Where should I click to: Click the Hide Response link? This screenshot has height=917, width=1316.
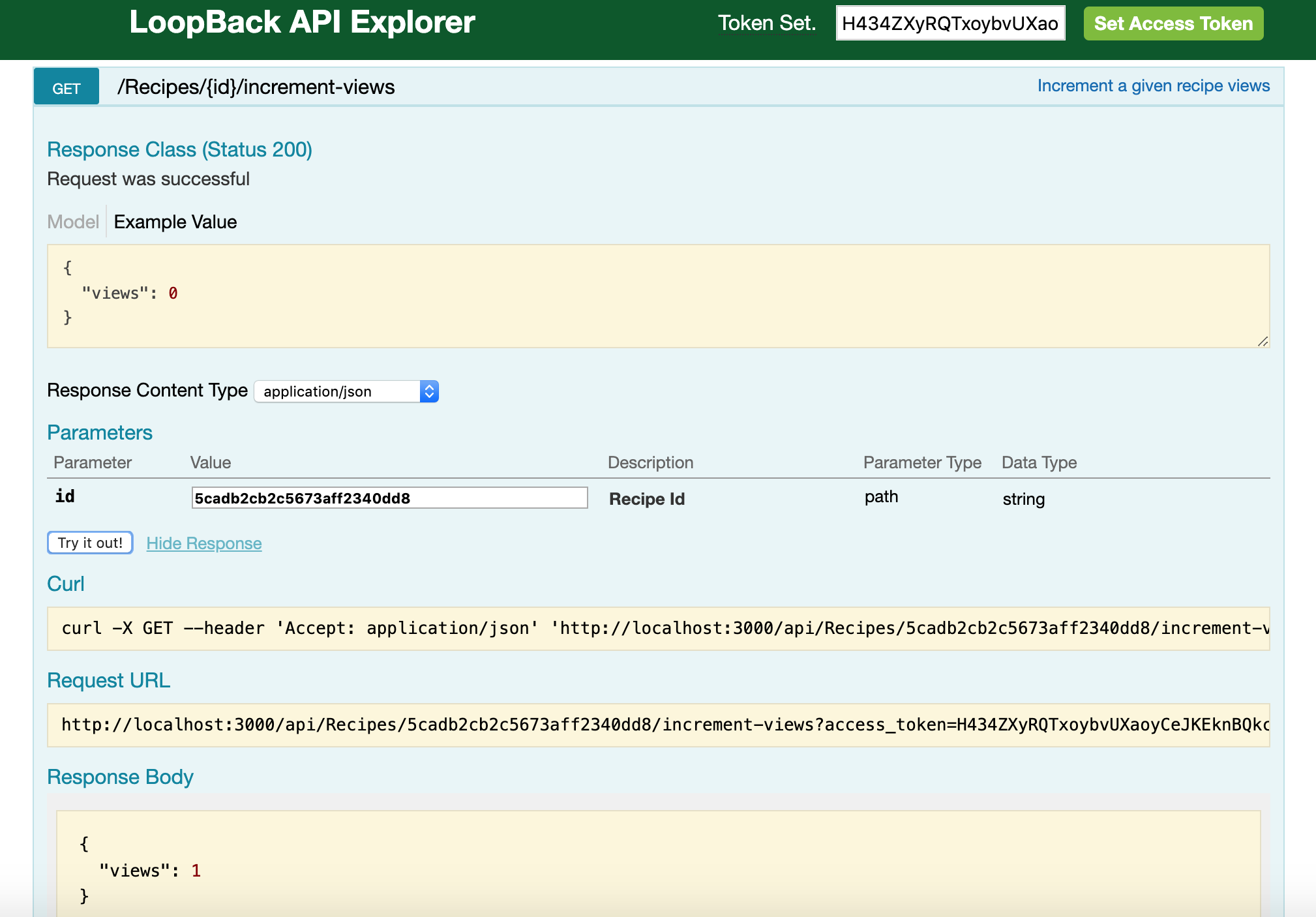(x=204, y=543)
